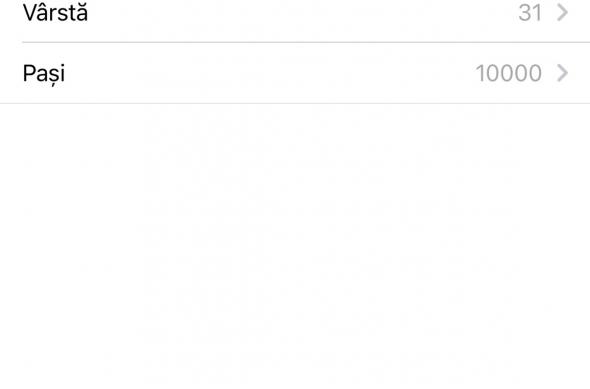Open the Pași settings row
The width and height of the screenshot is (590, 389).
295,73
